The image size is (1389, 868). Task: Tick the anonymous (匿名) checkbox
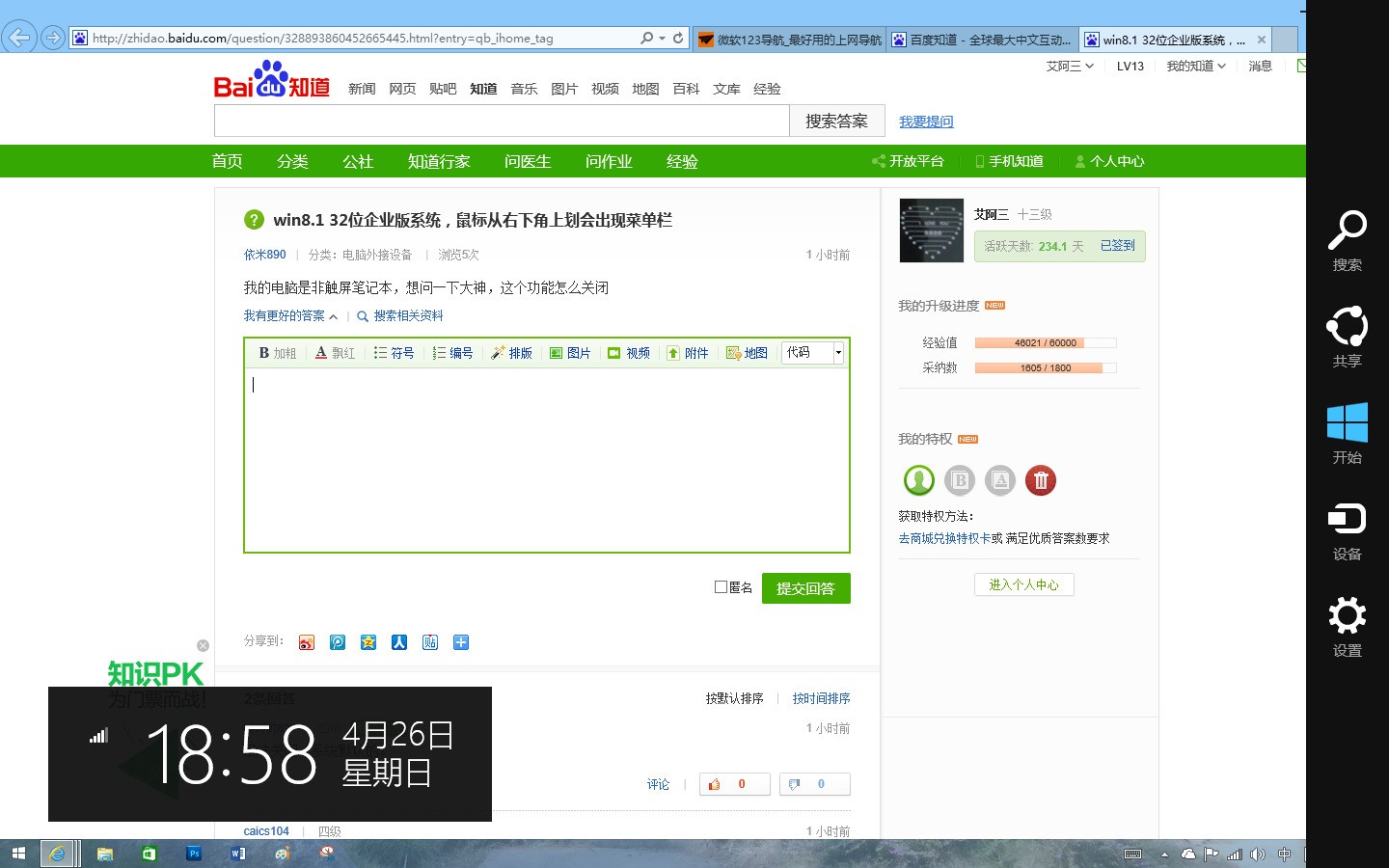pyautogui.click(x=721, y=586)
